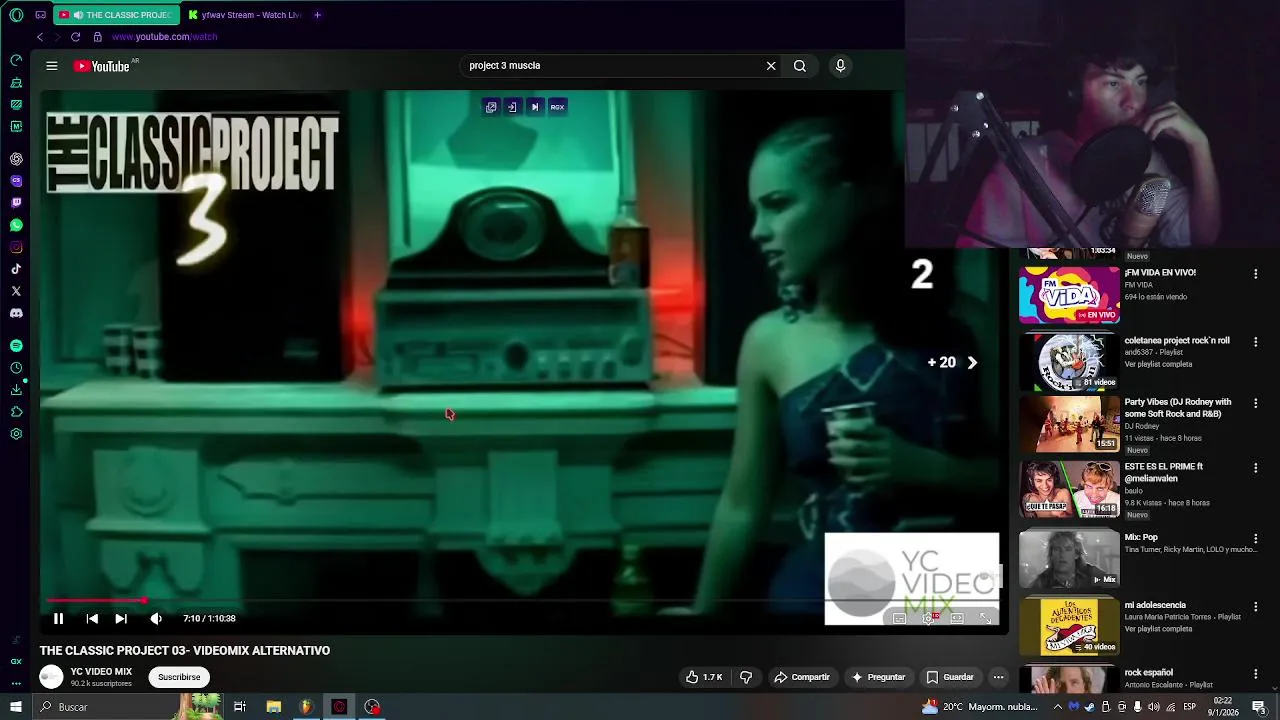This screenshot has height=720, width=1280.
Task: Toggle subtitles in the player
Action: point(899,619)
